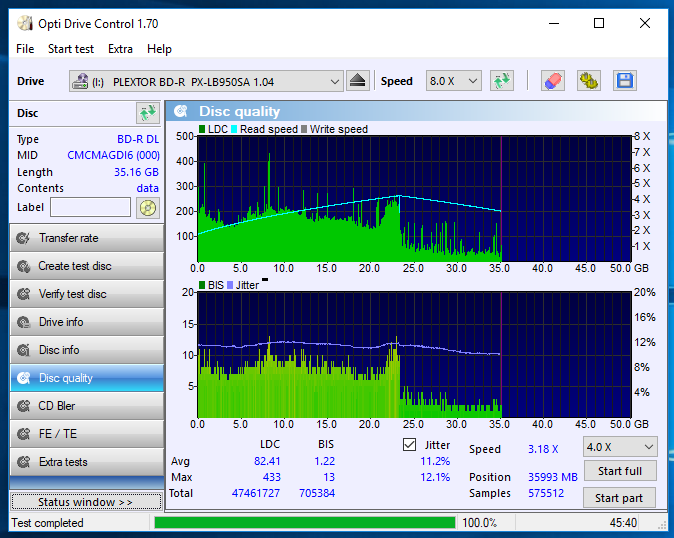Open the 8.0 X speed dropdown

click(453, 81)
